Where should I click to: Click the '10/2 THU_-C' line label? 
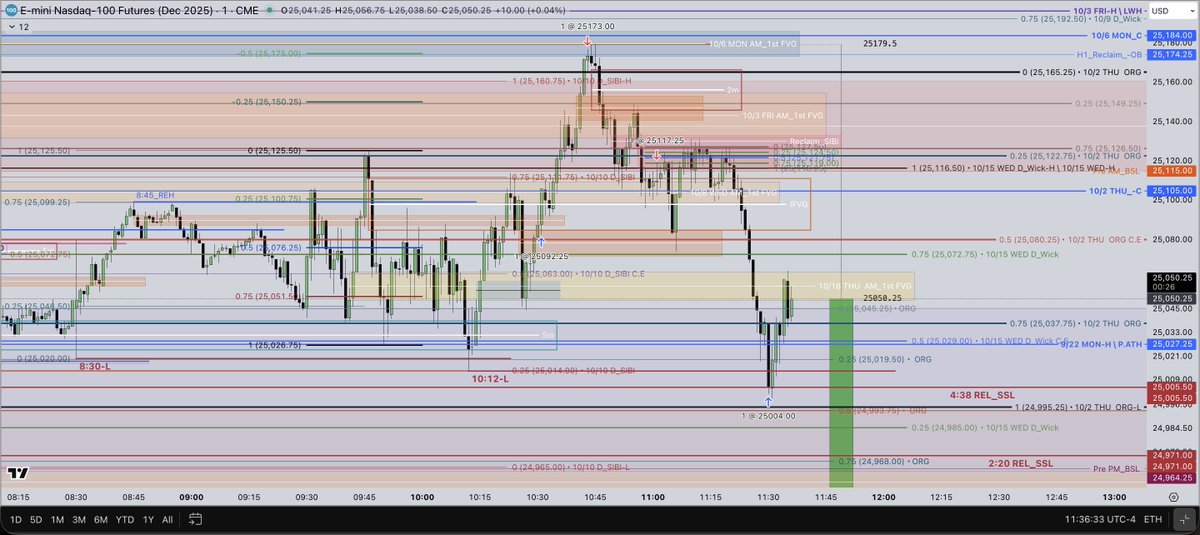[x=1115, y=190]
